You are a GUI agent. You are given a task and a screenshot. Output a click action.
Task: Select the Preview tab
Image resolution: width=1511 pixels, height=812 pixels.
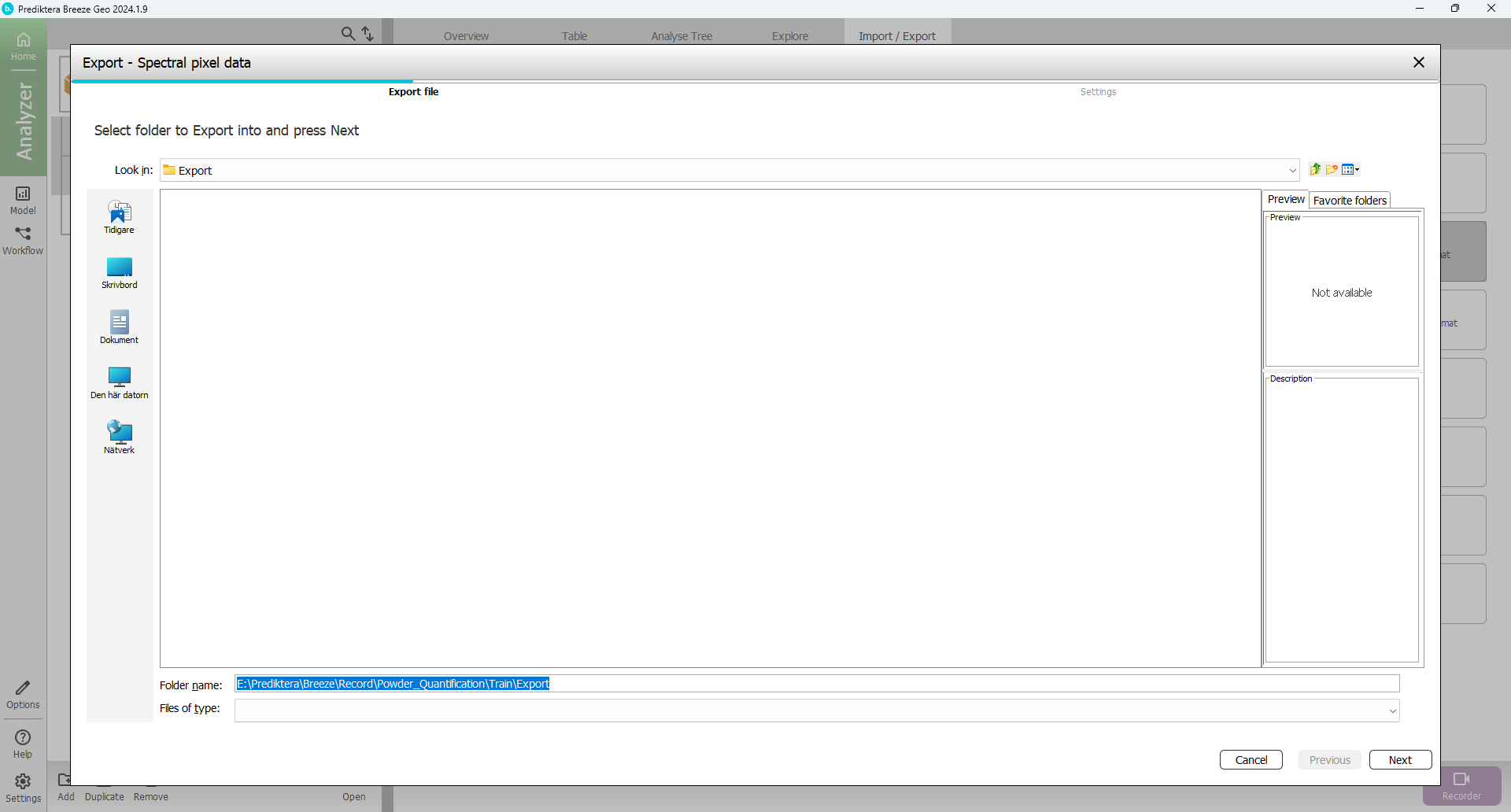pyautogui.click(x=1285, y=200)
